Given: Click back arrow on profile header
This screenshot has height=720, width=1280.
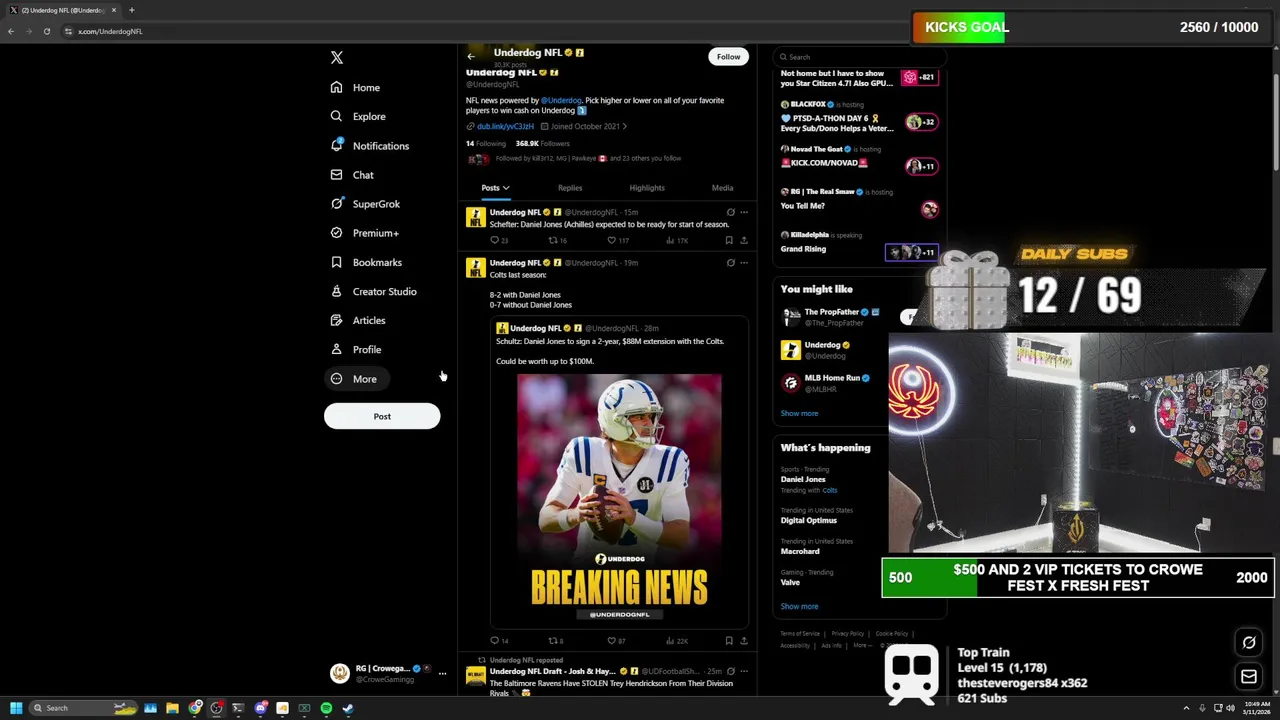Looking at the screenshot, I should pyautogui.click(x=471, y=57).
